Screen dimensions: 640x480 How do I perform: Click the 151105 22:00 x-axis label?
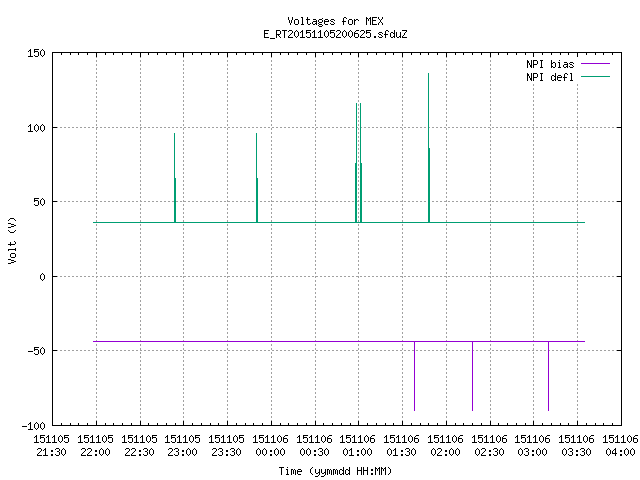coord(96,446)
